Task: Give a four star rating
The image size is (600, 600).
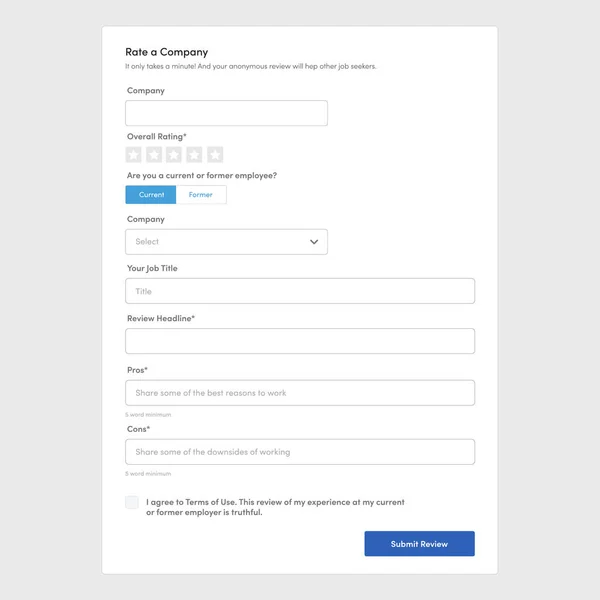Action: [194, 155]
